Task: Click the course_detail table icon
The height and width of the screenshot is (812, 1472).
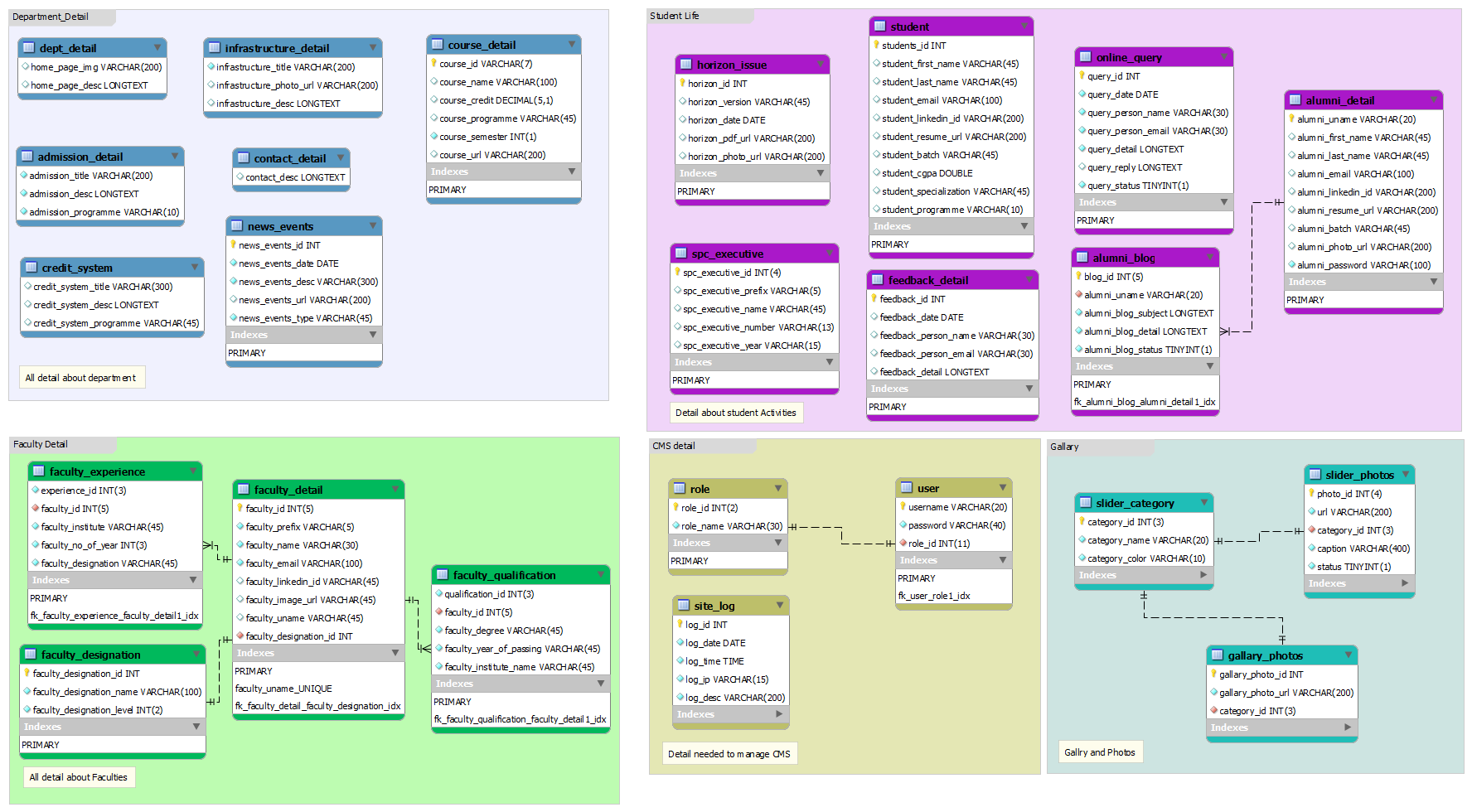Action: (x=438, y=45)
